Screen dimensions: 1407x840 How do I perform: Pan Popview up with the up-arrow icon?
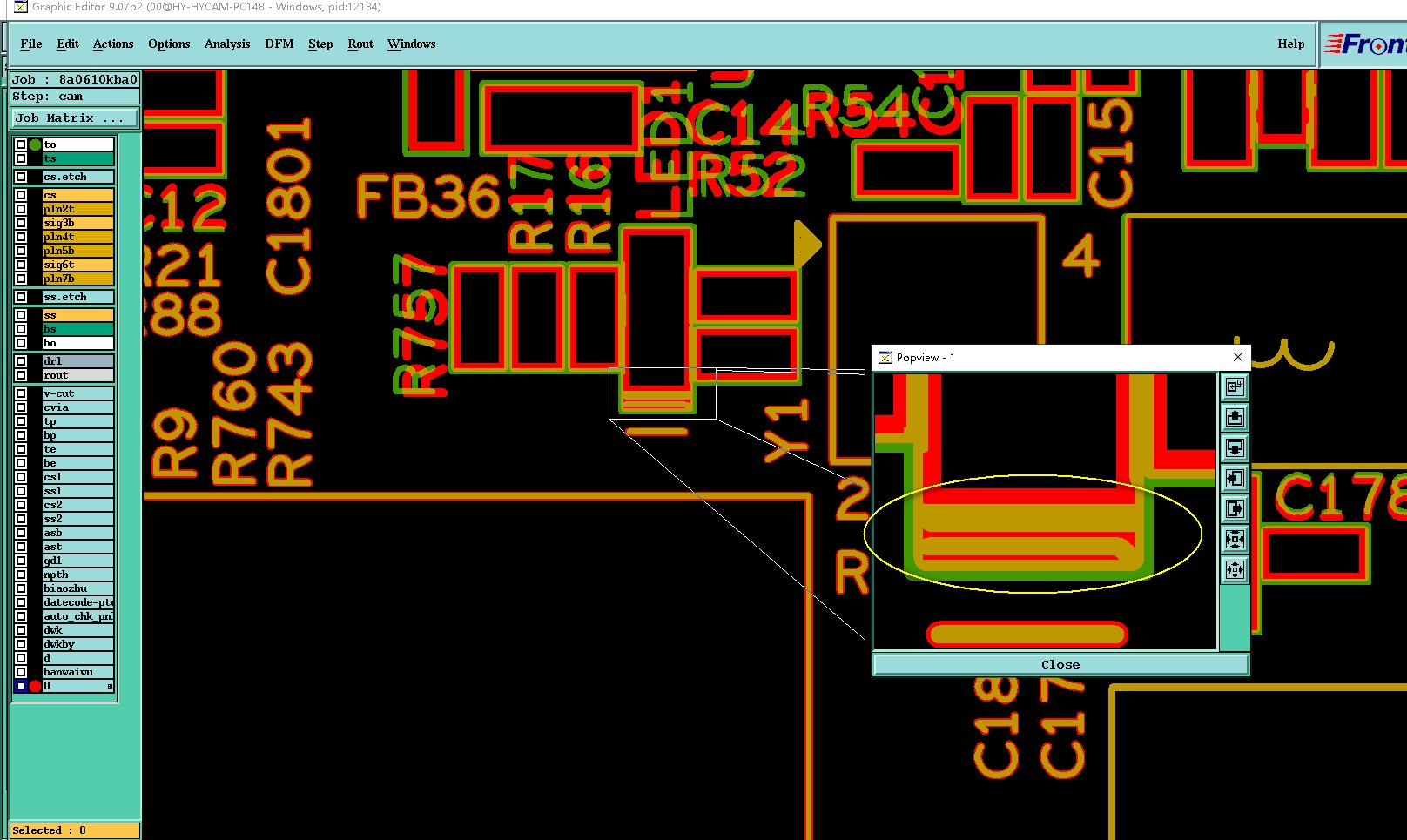click(1235, 417)
